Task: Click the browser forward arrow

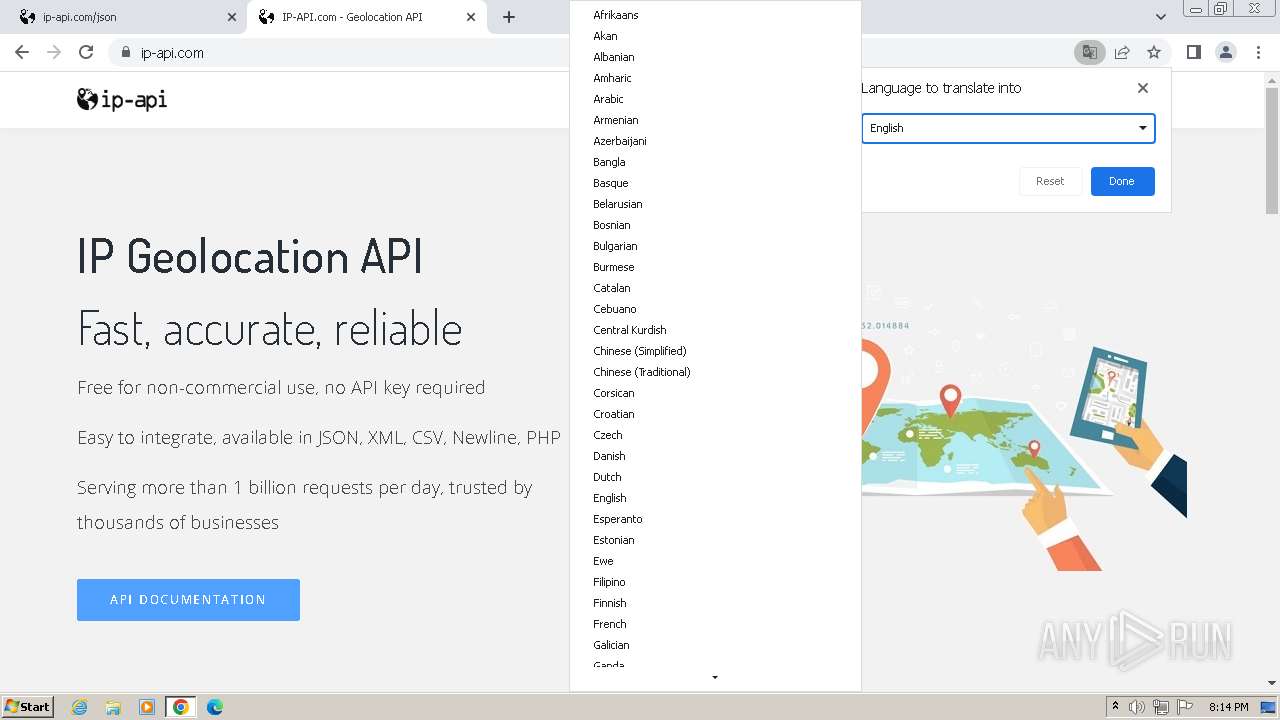Action: 54,53
